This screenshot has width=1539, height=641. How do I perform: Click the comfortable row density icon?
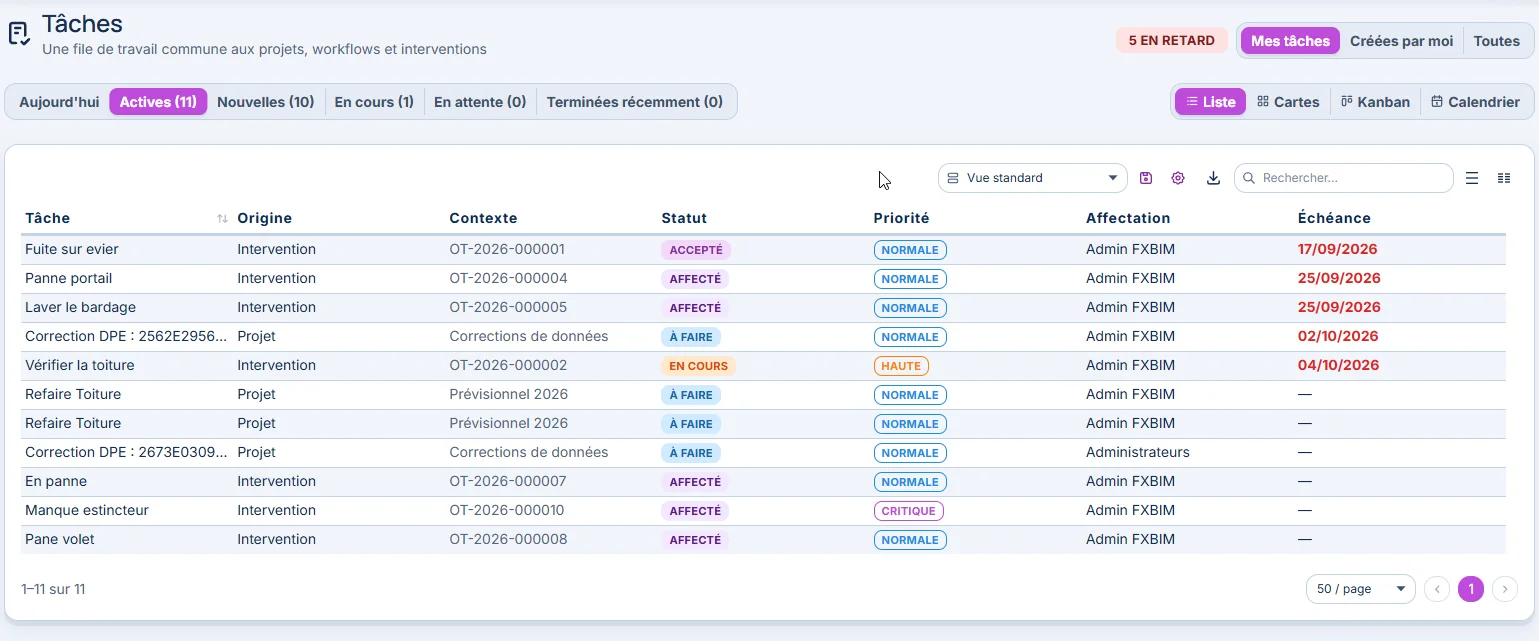pos(1472,178)
